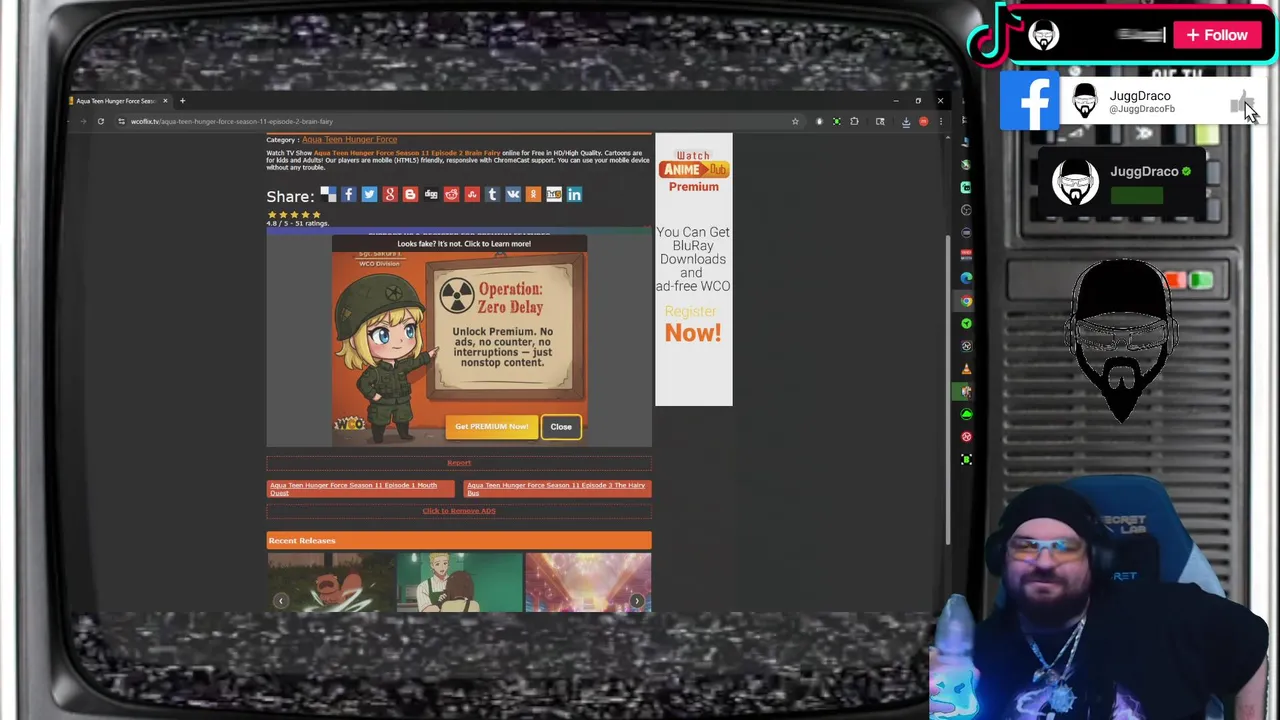Click the TikTok logo in stream overlay

(x=994, y=35)
